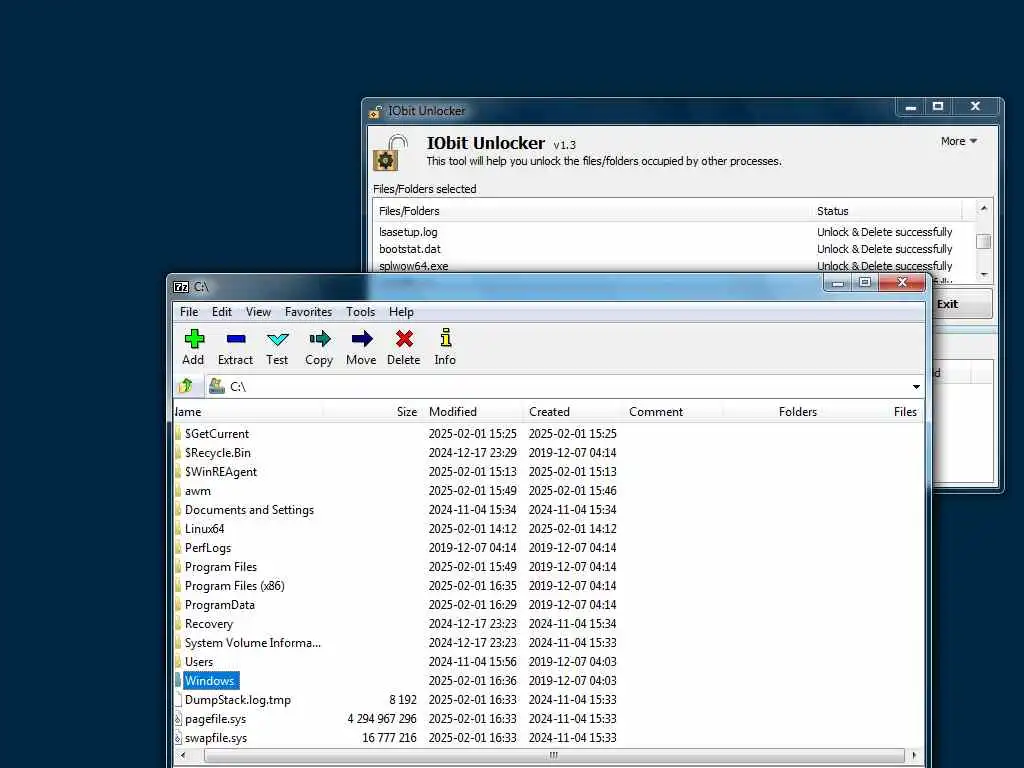Open the Tools menu

(x=360, y=312)
